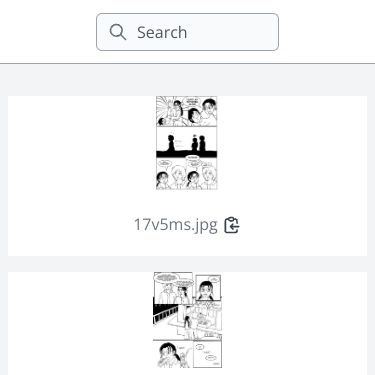The width and height of the screenshot is (375, 375).
Task: Click the speech-bubbles-only panel in second comic
Action: click(208, 354)
